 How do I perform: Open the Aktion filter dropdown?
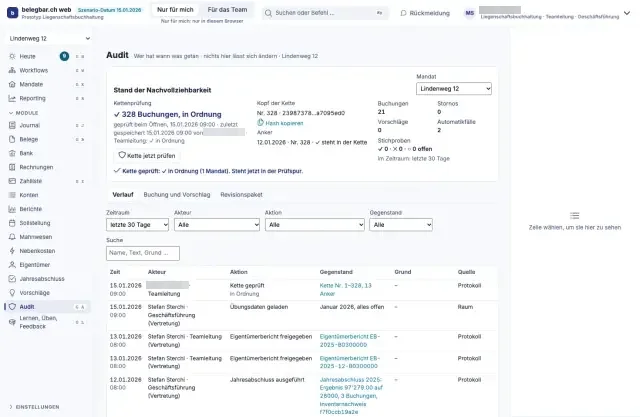point(314,224)
